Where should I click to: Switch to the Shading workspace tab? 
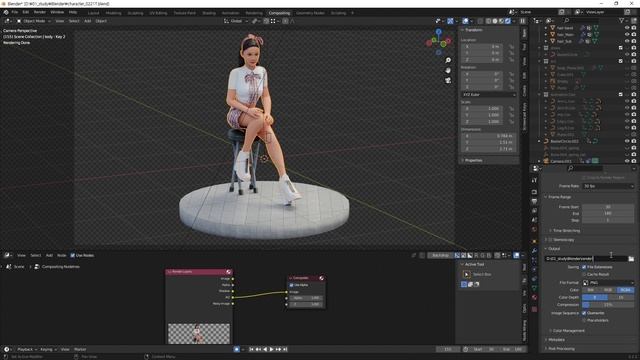point(209,13)
